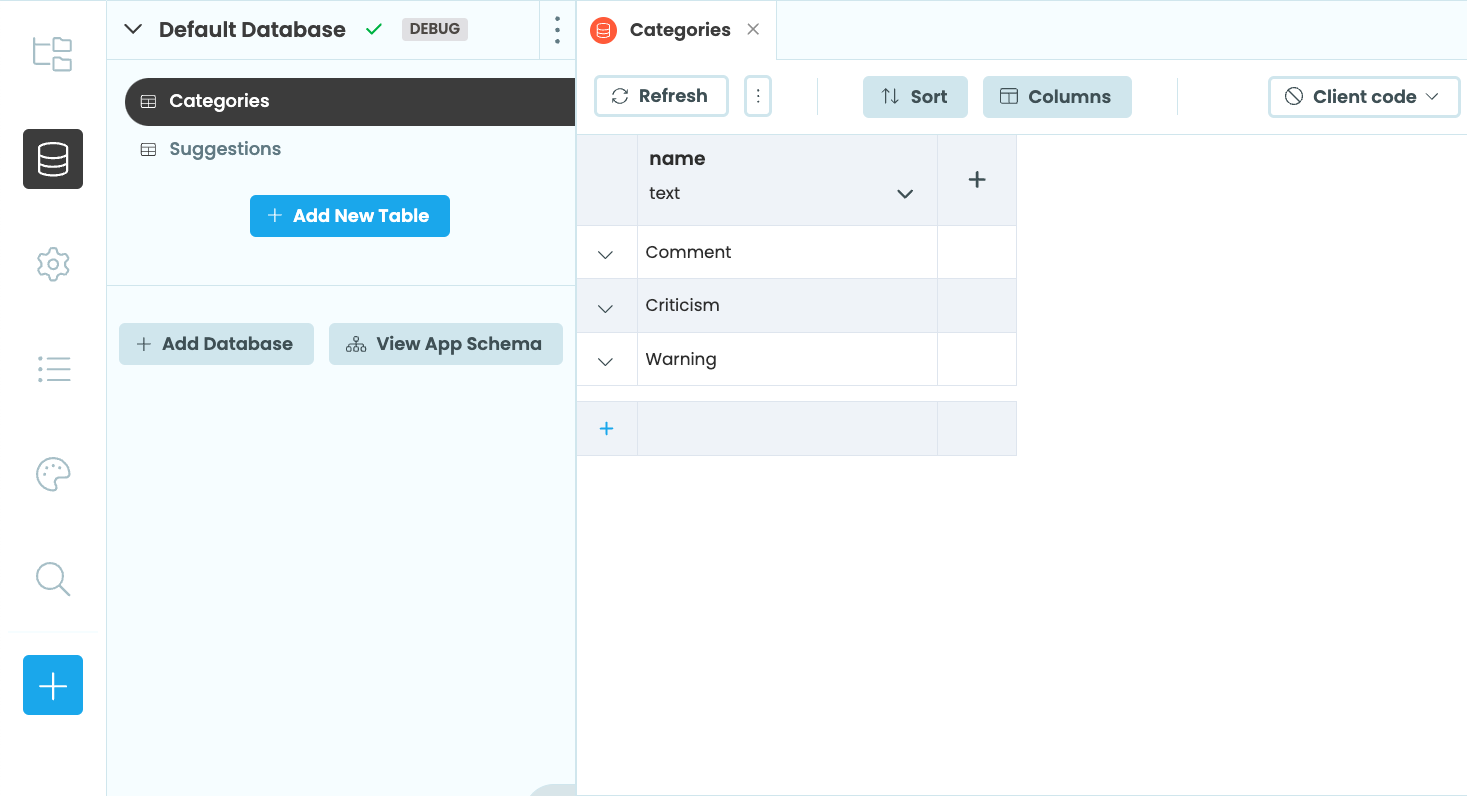Open the theme palette icon
Image resolution: width=1467 pixels, height=796 pixels.
pyautogui.click(x=53, y=474)
